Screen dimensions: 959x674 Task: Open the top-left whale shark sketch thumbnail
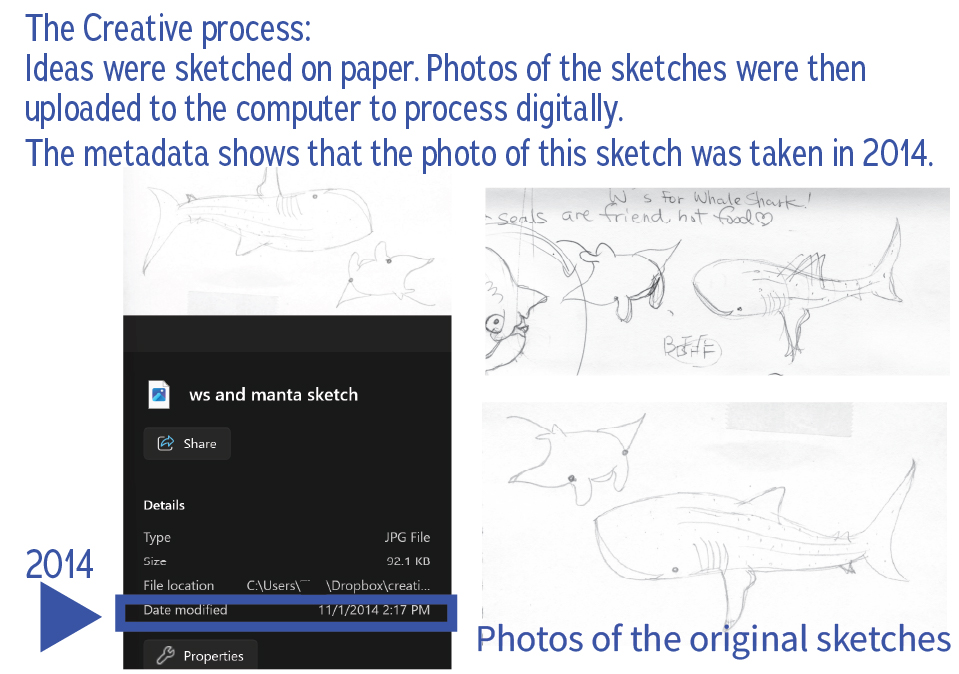(x=287, y=242)
